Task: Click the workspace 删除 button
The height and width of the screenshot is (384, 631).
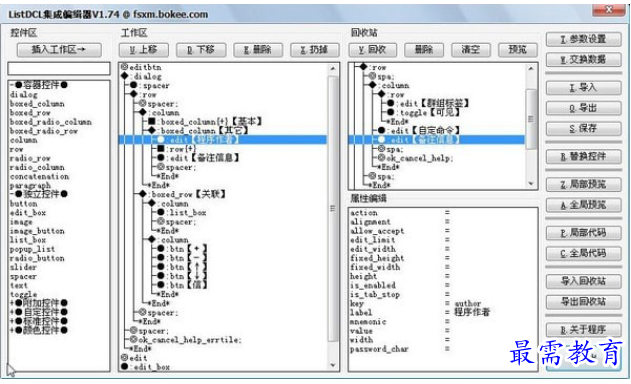Action: click(x=258, y=50)
